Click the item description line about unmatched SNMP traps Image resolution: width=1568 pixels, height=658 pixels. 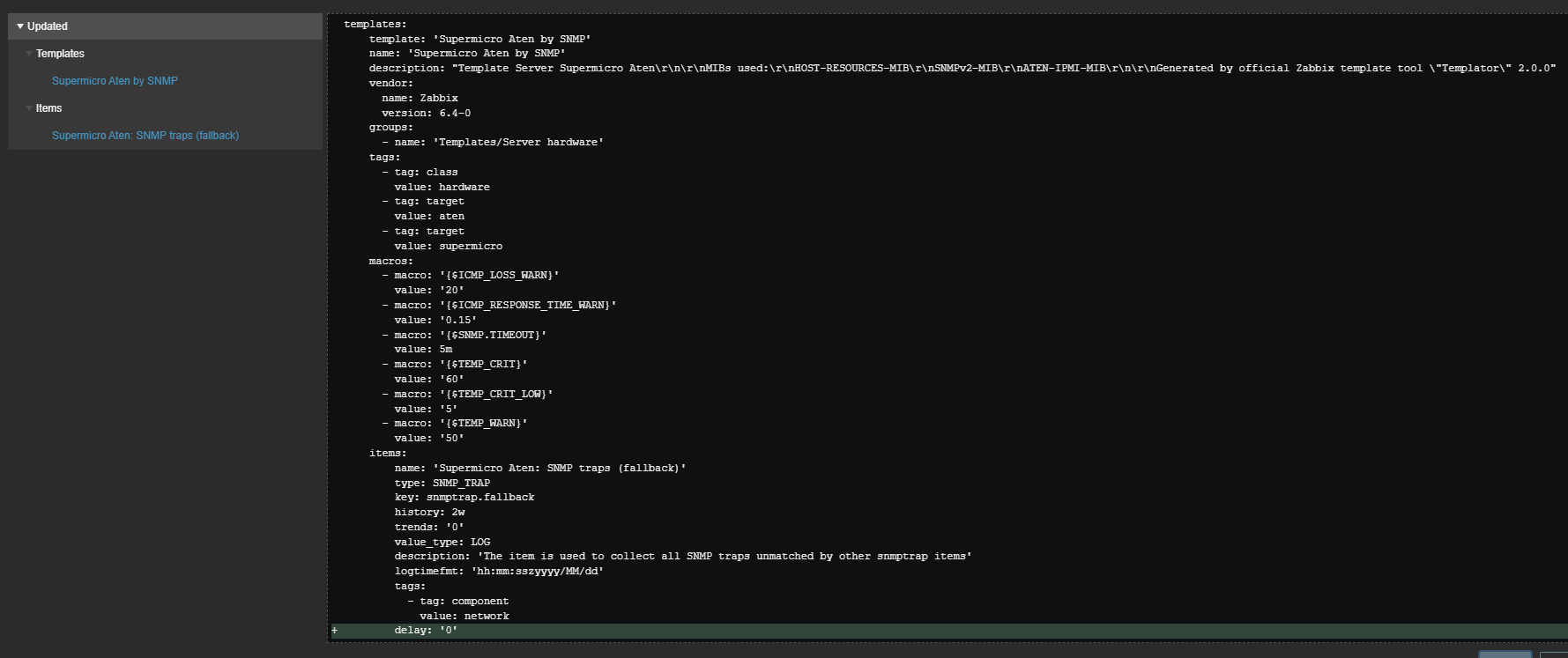[x=683, y=557]
